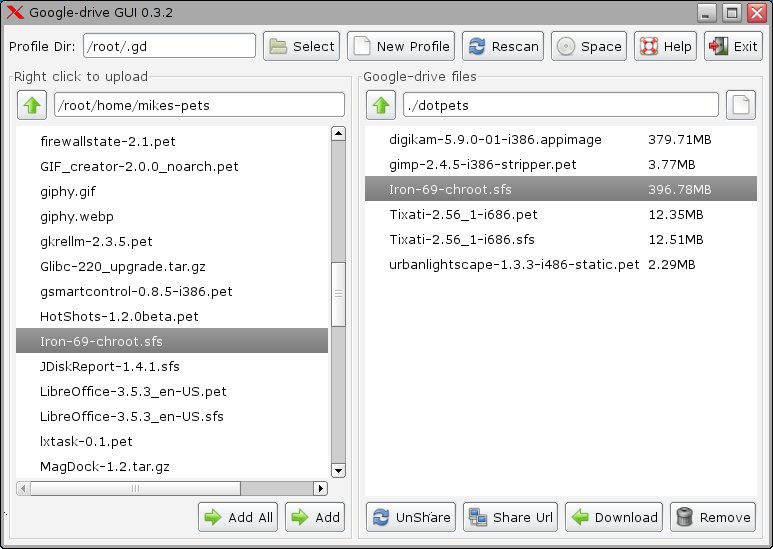Select Iron-69-chroot.sfs in local list
This screenshot has width=773, height=549.
coord(172,341)
